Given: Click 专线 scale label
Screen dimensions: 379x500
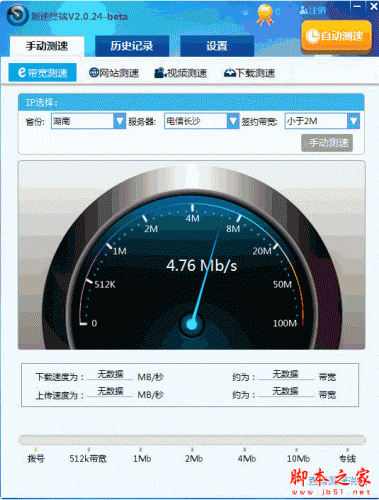Looking at the screenshot, I should pos(347,459).
